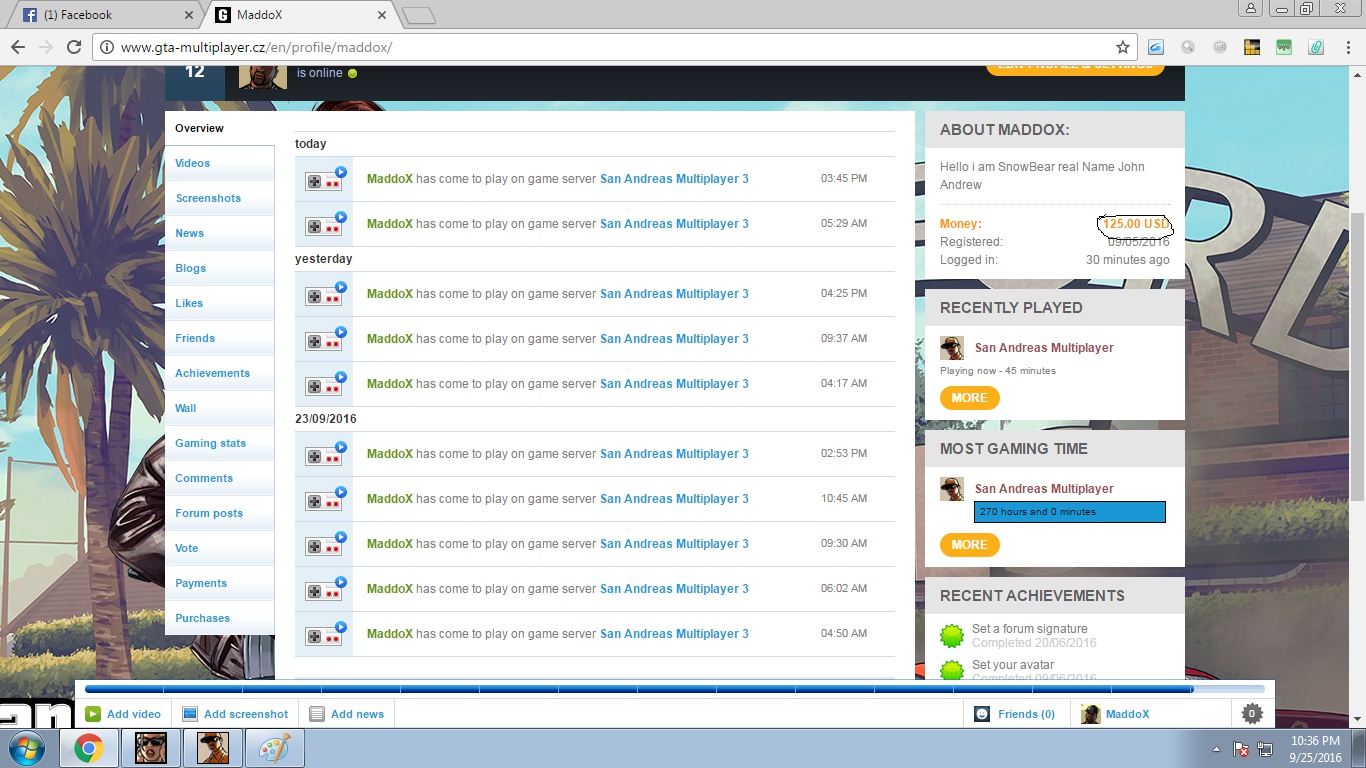Open a new browser tab
The height and width of the screenshot is (768, 1366).
[419, 15]
